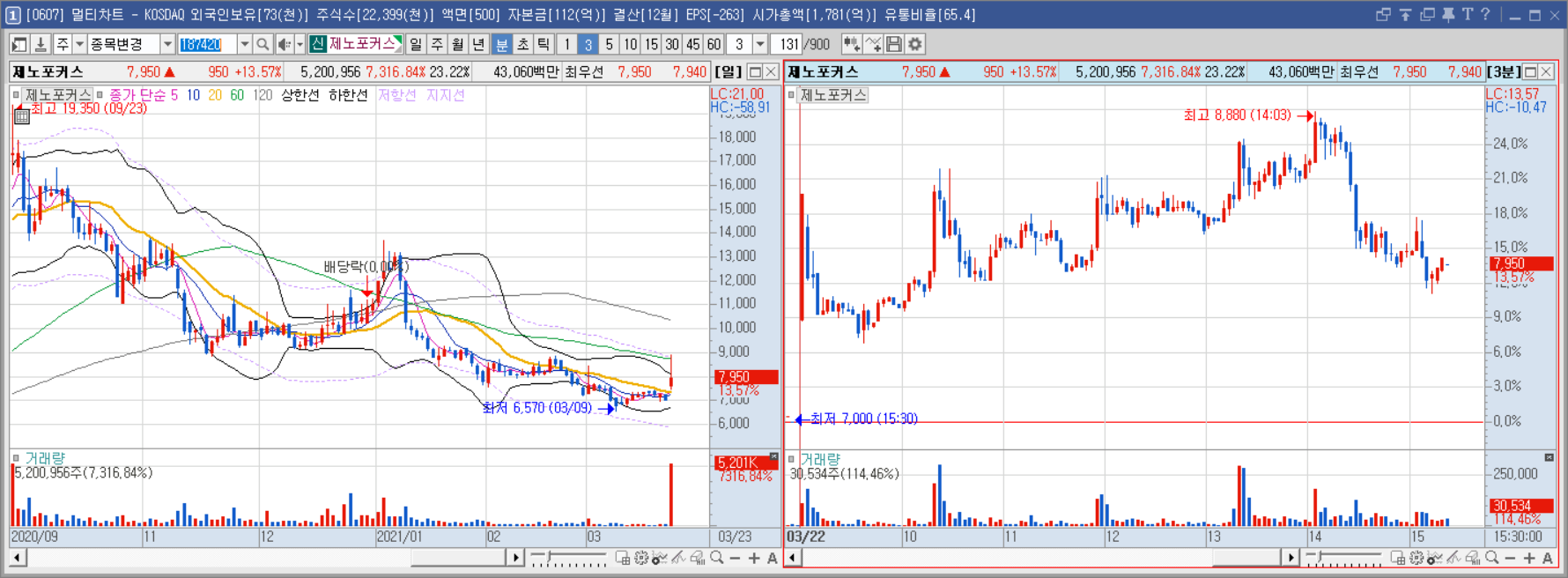Click the magnifier stock search icon in toolbar

(263, 44)
